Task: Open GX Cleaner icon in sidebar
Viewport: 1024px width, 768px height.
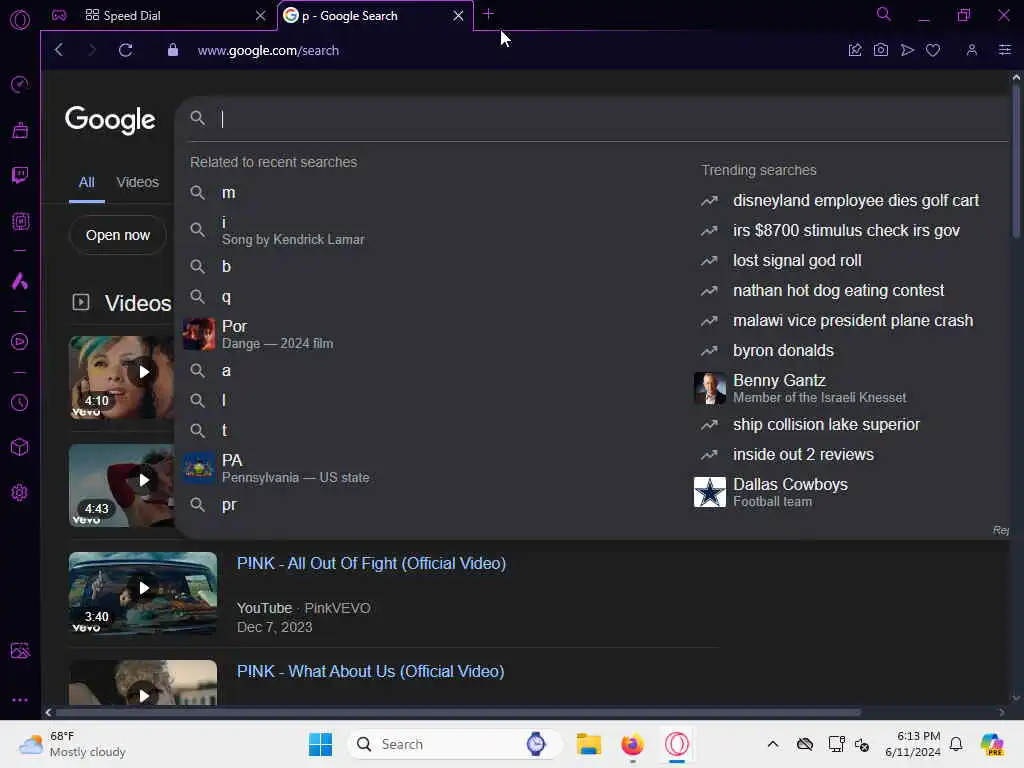Action: pos(20,130)
